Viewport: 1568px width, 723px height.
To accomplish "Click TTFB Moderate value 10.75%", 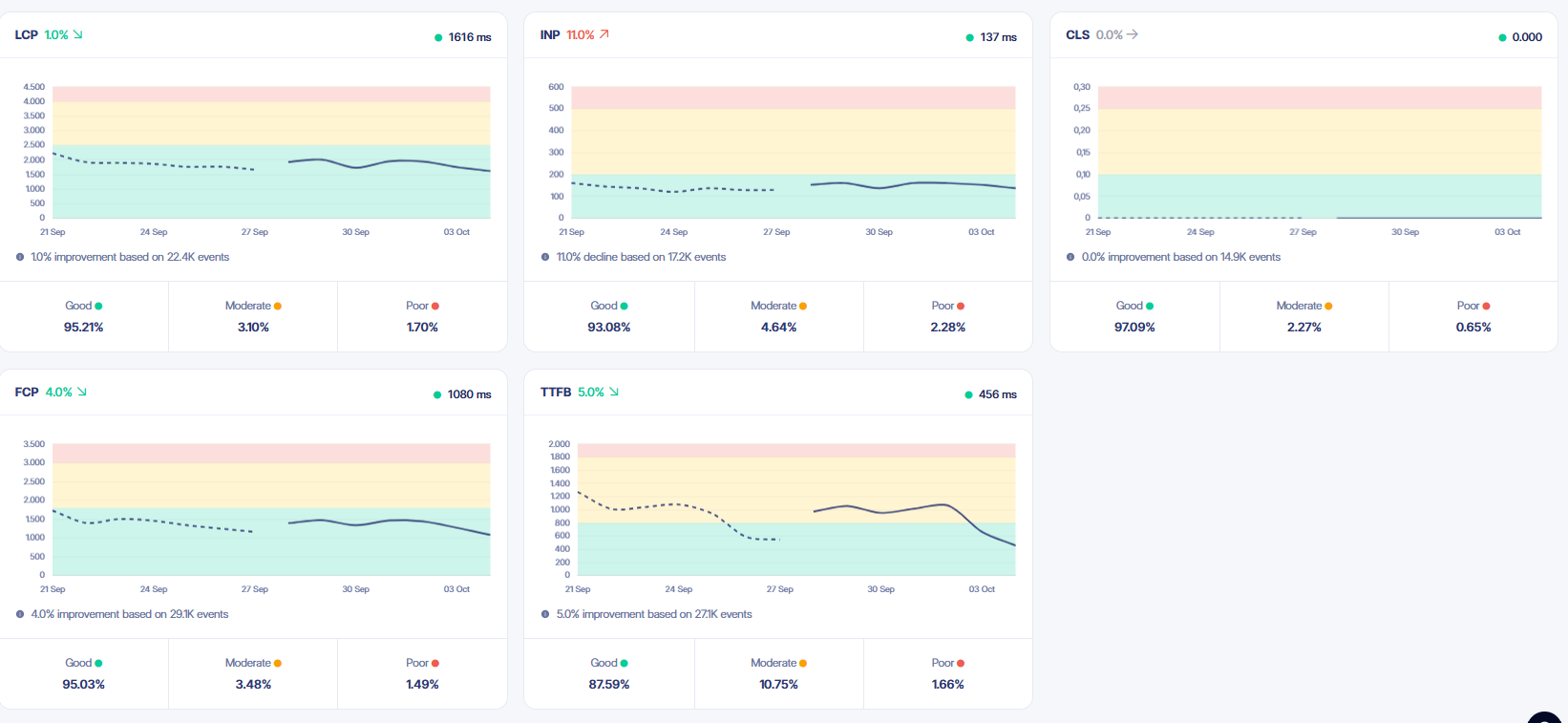I will (x=779, y=684).
